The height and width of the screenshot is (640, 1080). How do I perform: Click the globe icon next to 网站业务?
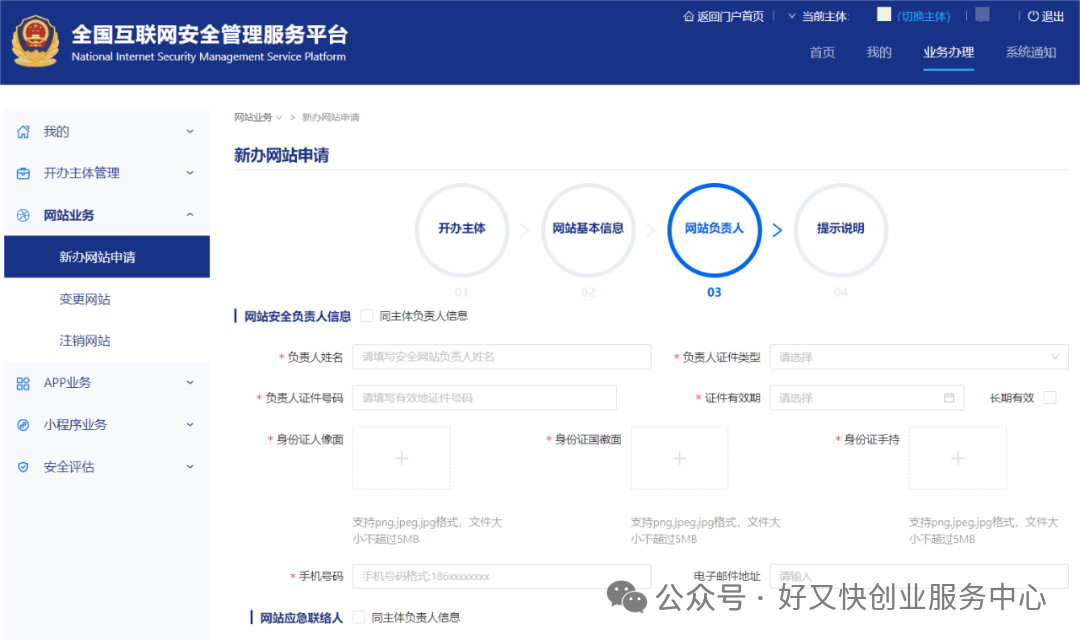point(23,215)
